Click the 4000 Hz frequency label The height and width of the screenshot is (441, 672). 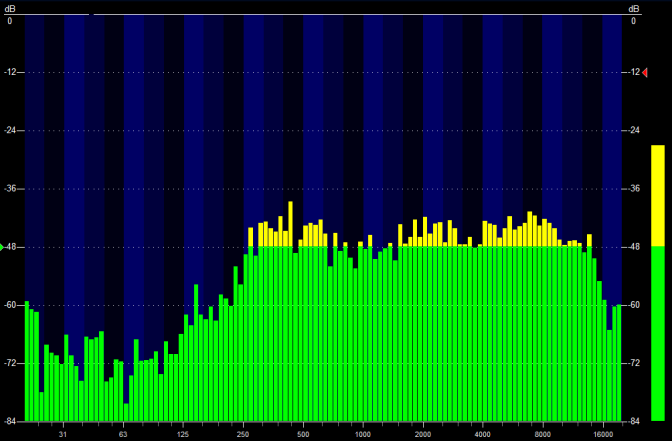click(x=483, y=434)
